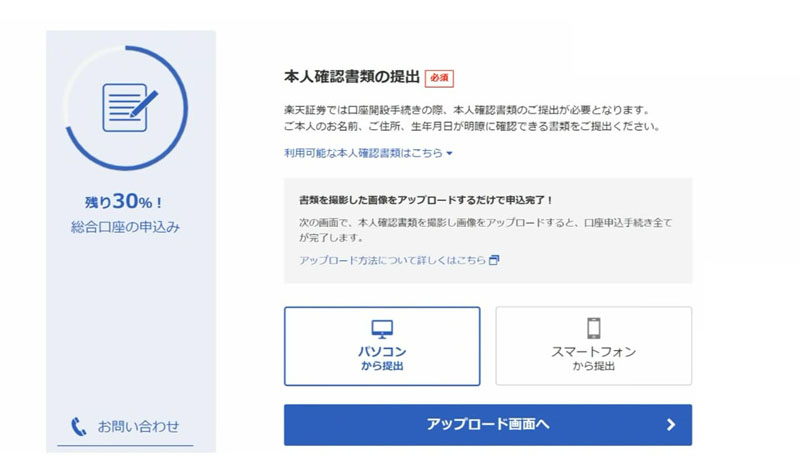
Task: Click the パソコン text label
Action: pyautogui.click(x=382, y=352)
